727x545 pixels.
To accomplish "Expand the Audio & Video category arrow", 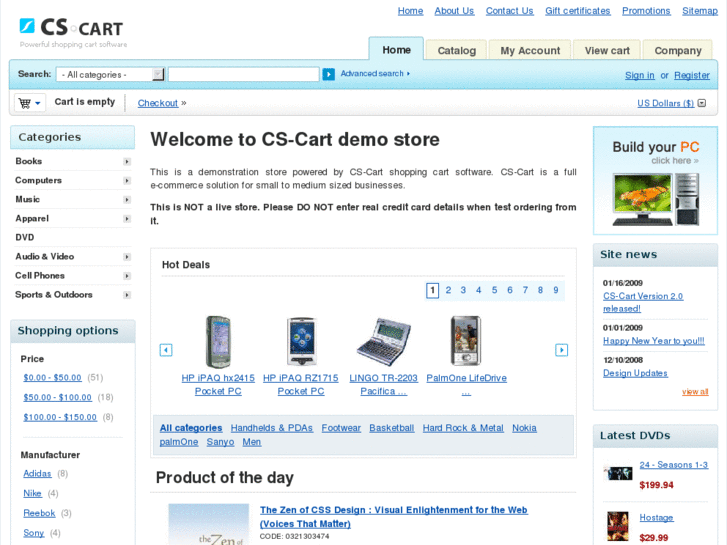I will (x=127, y=256).
